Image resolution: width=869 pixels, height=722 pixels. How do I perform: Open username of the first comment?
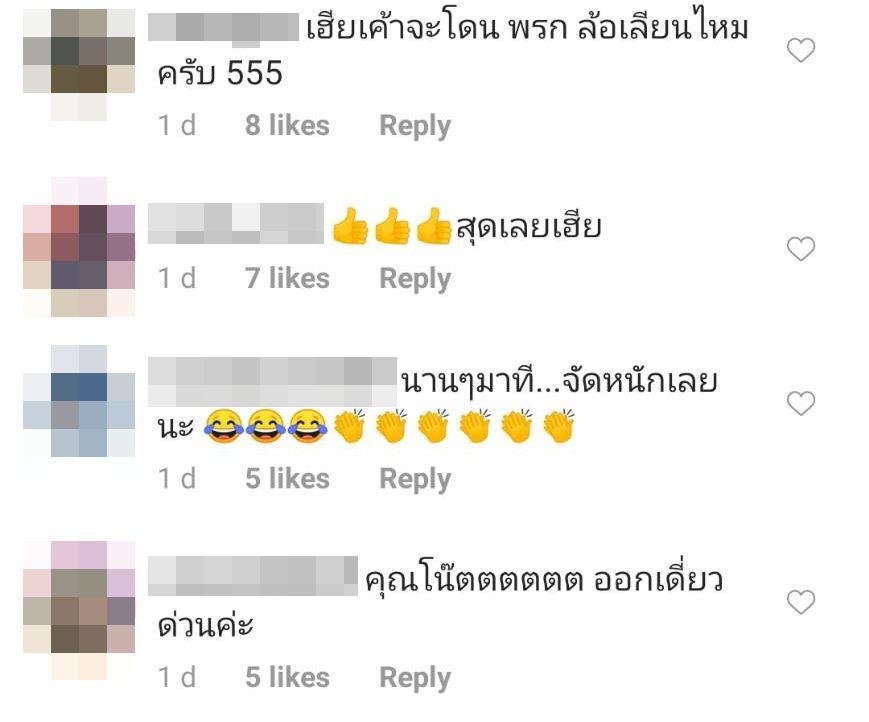tap(223, 28)
